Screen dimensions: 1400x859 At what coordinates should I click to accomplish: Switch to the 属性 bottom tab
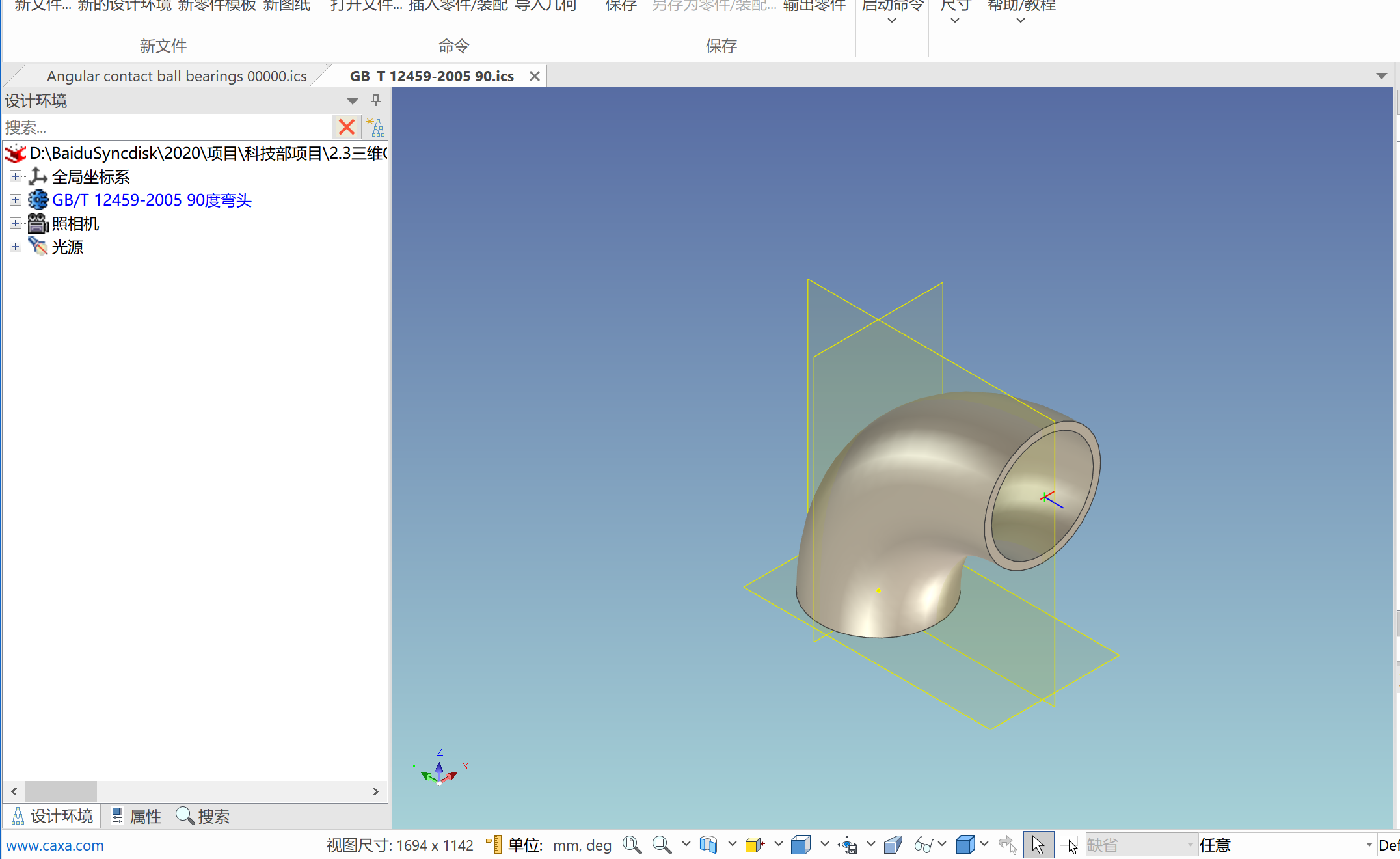tap(136, 816)
